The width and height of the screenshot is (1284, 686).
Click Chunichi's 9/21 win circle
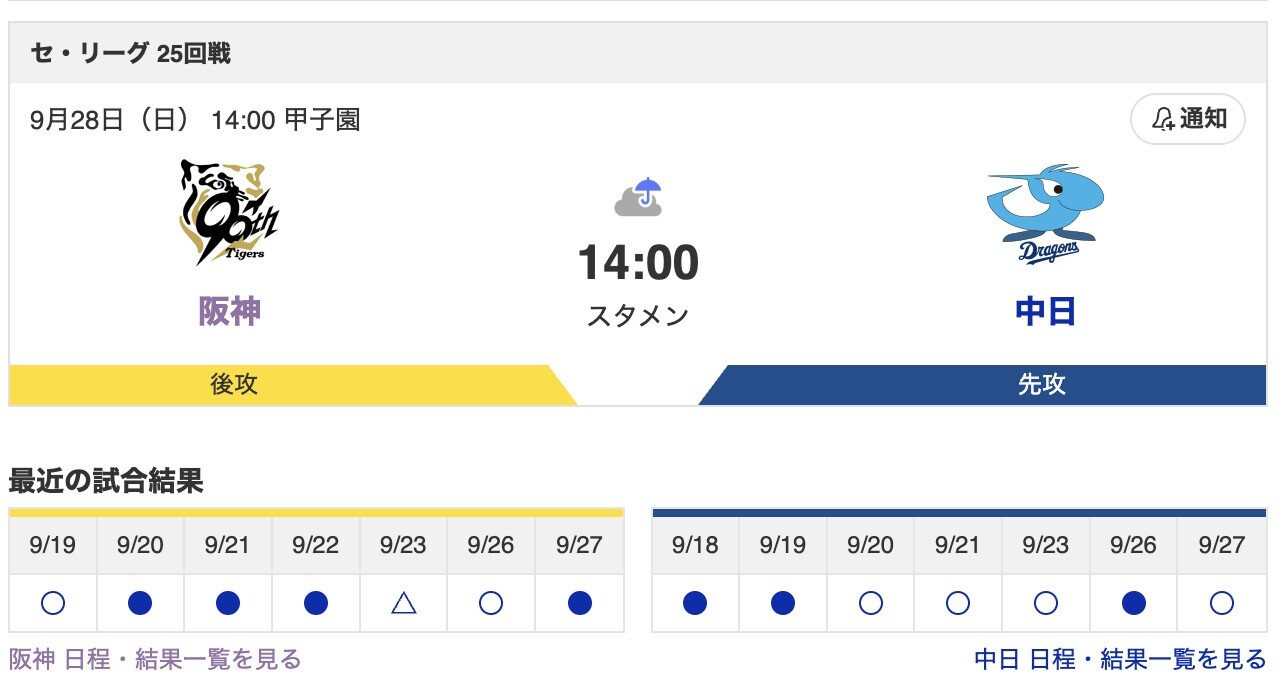[x=957, y=603]
